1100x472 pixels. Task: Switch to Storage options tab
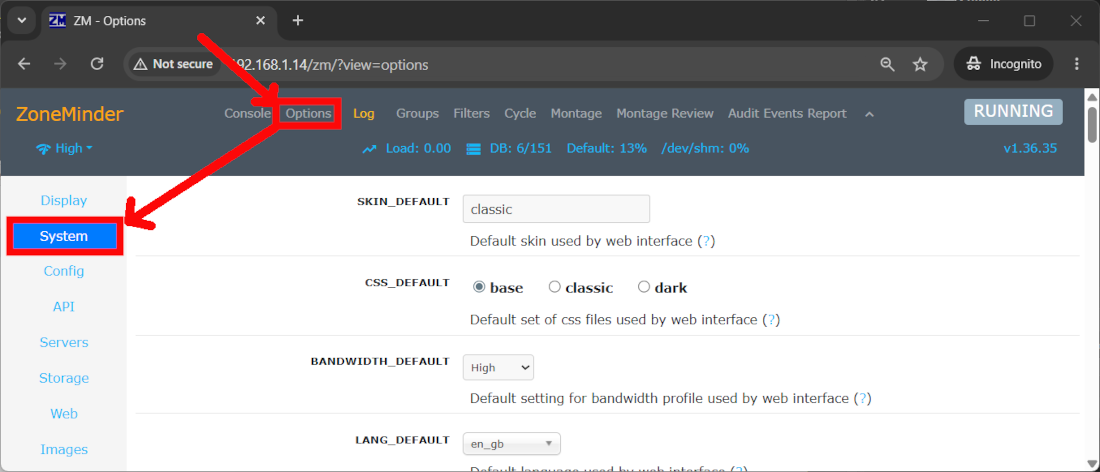pos(64,379)
